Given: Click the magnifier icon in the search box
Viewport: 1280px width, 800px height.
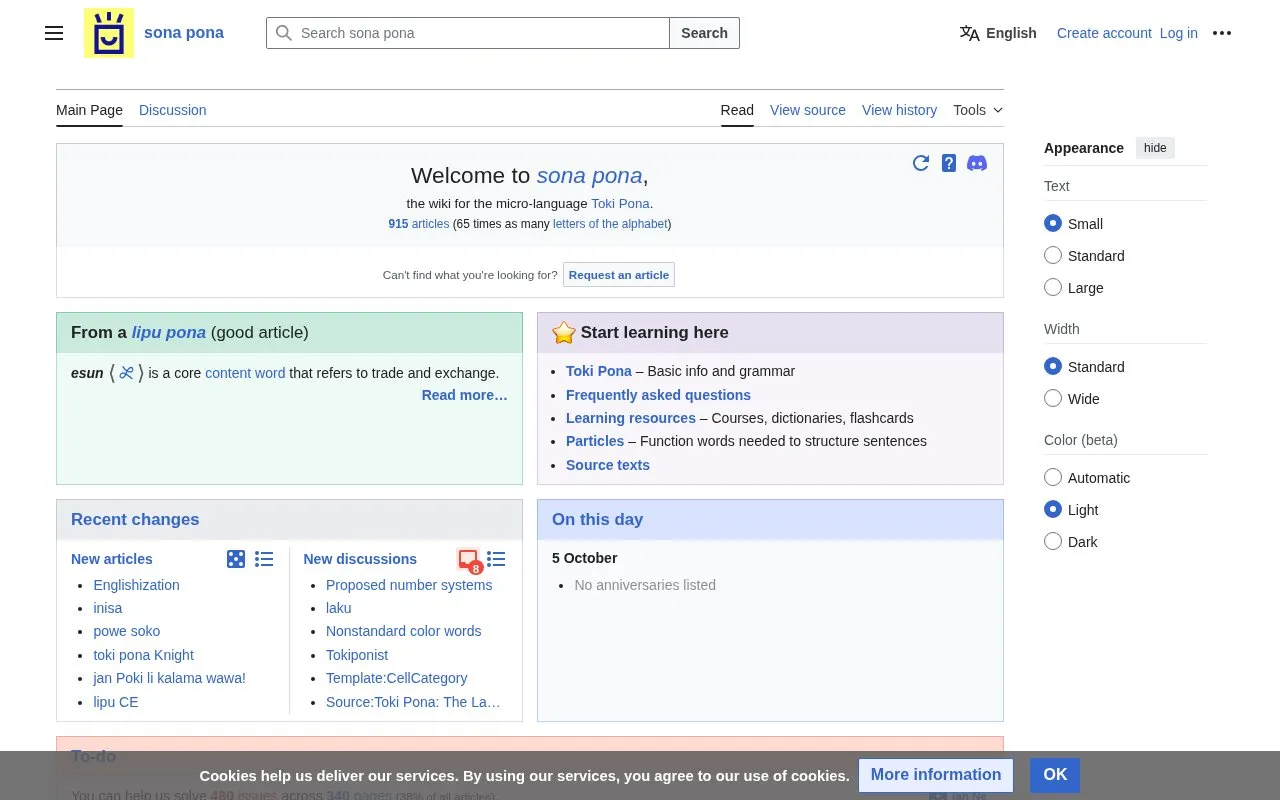Looking at the screenshot, I should tap(284, 33).
